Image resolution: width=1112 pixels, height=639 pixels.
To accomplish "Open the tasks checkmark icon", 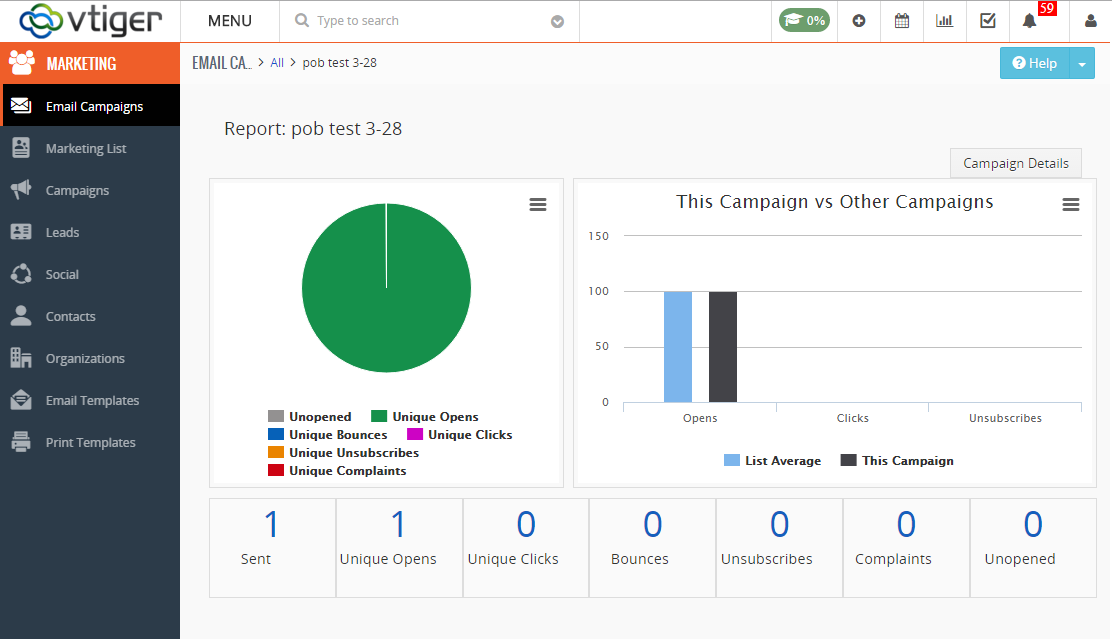I will (x=988, y=21).
